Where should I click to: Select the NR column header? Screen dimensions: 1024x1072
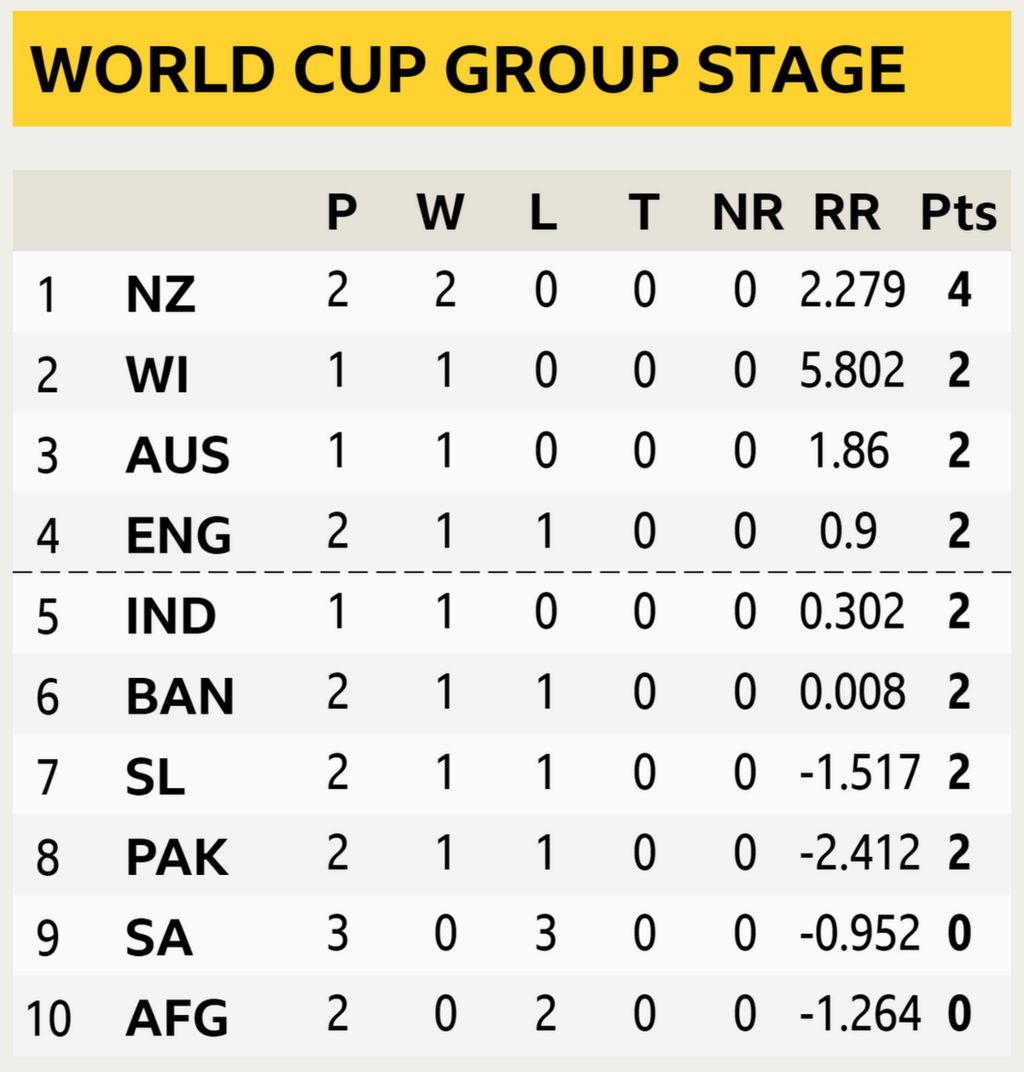(x=747, y=213)
